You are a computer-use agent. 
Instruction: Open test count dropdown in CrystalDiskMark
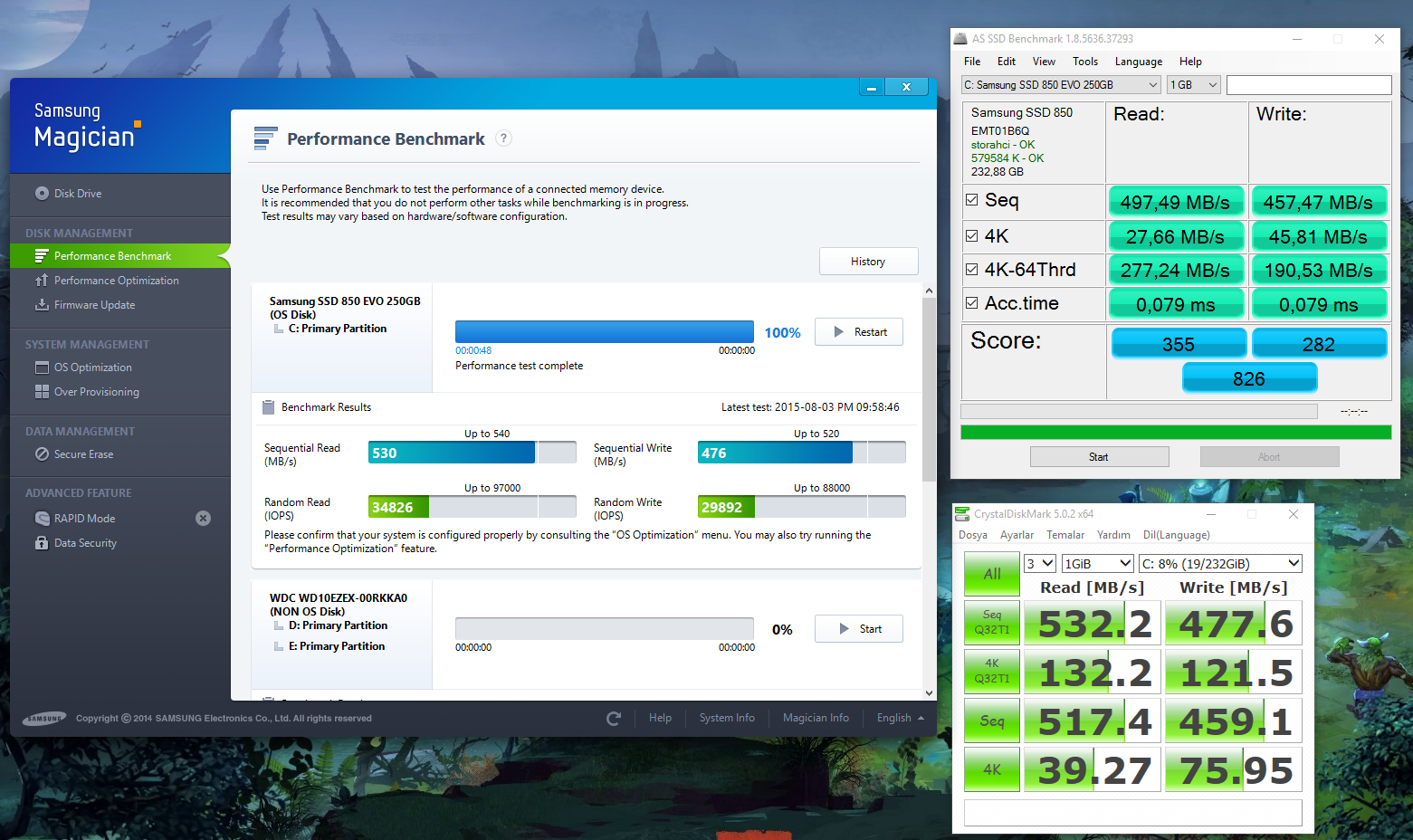tap(1040, 564)
